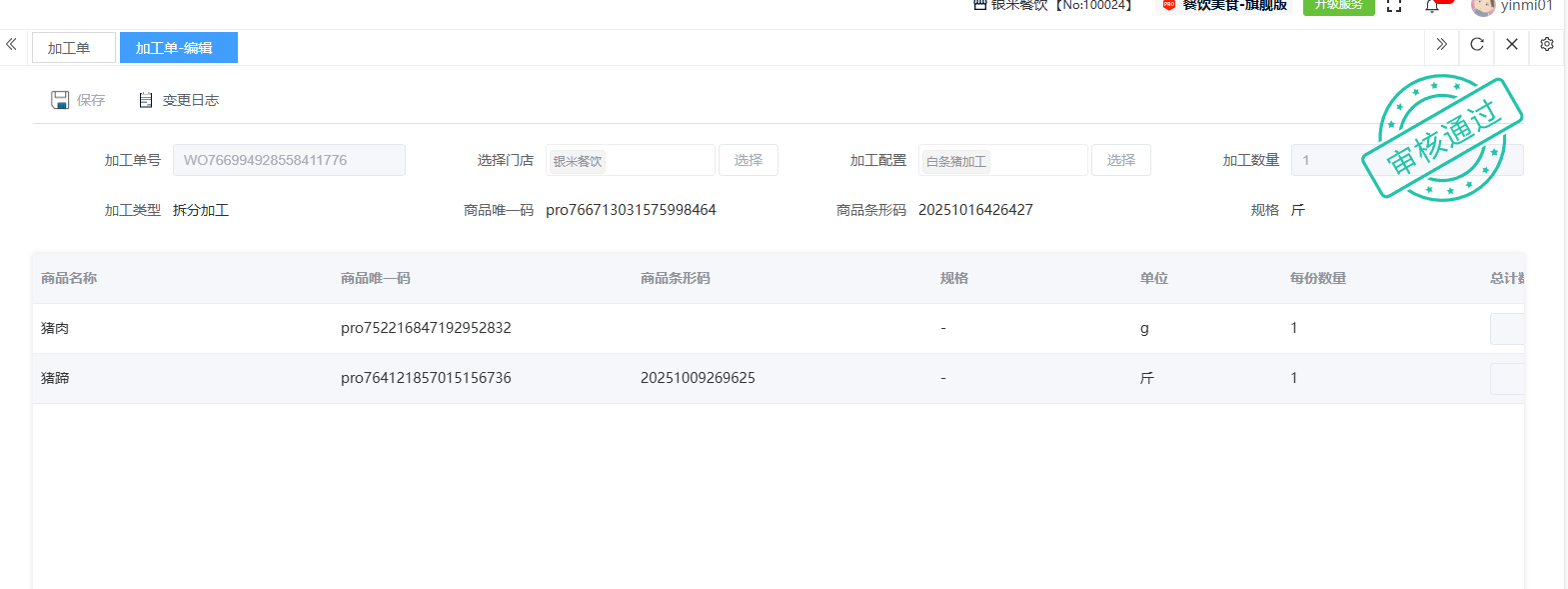The height and width of the screenshot is (589, 1568).
Task: Close the current tab with X icon
Action: (x=1511, y=44)
